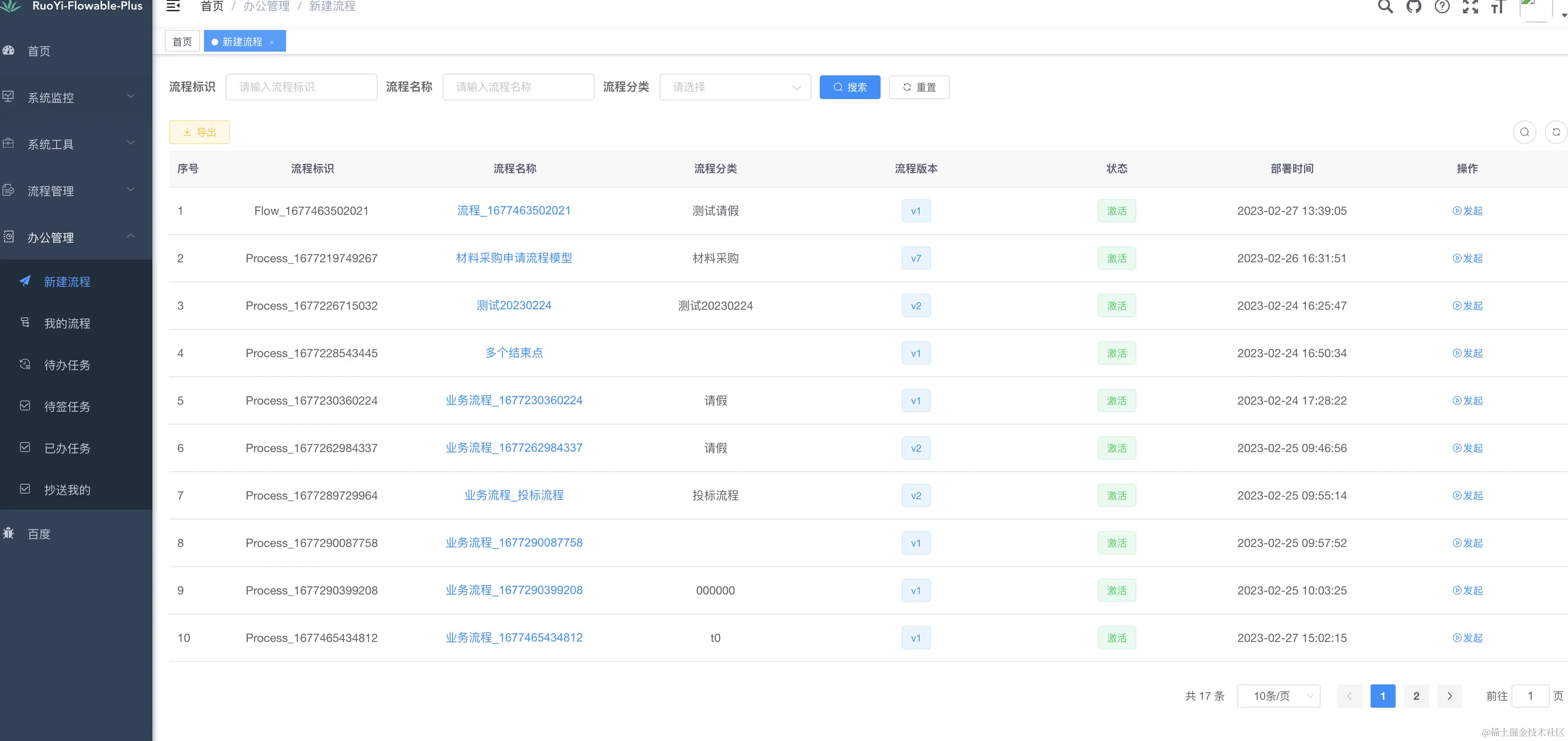Switch to the 首页 tab
The image size is (1568, 741).
point(182,41)
